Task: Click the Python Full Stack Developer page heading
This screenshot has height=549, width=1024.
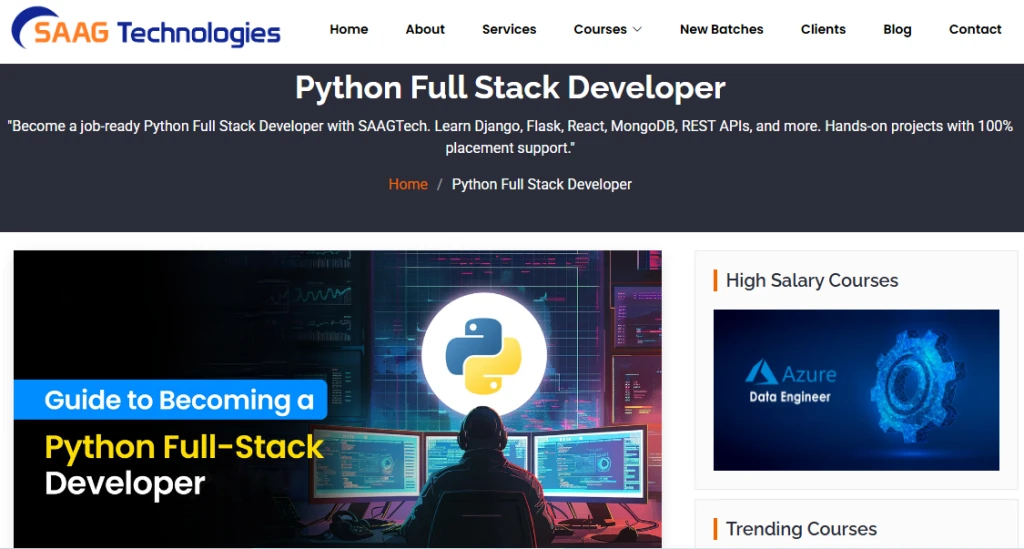Action: 510,87
